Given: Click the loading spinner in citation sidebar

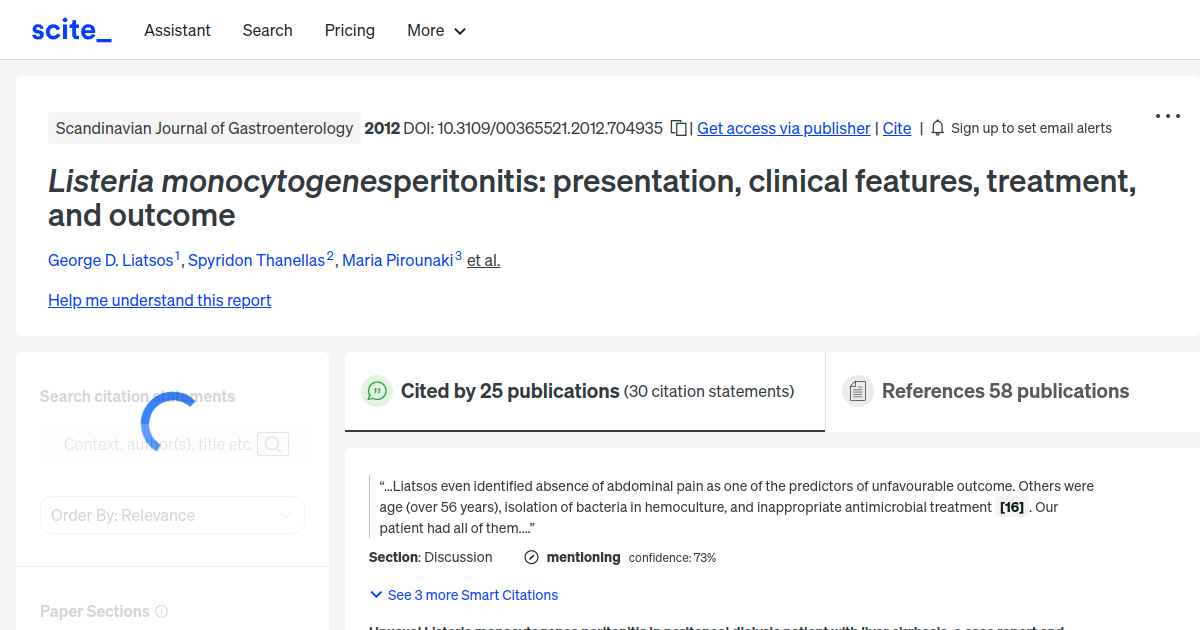Looking at the screenshot, I should click(168, 420).
